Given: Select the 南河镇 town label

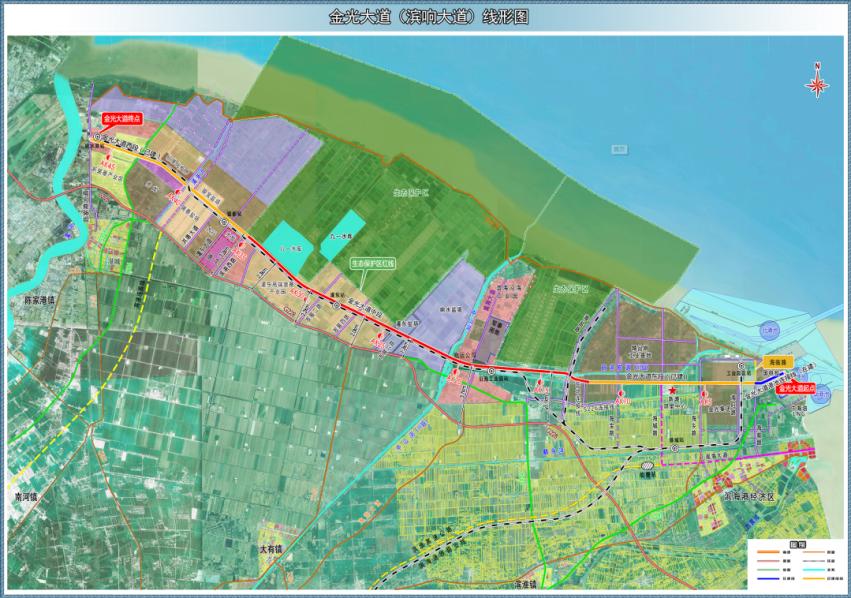Looking at the screenshot, I should [19, 496].
